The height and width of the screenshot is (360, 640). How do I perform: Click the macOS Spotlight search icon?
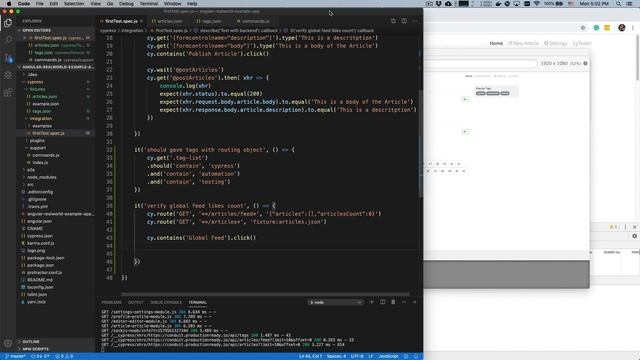tap(618, 4)
